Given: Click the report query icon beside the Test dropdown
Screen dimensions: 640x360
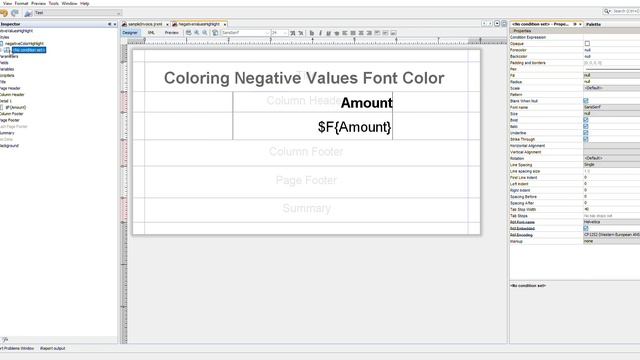Looking at the screenshot, I should pyautogui.click(x=28, y=13).
